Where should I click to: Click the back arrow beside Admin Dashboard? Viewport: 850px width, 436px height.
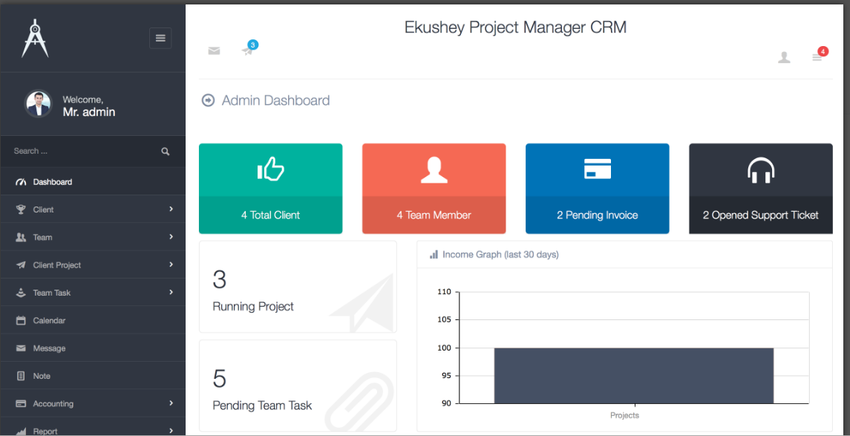[x=208, y=100]
